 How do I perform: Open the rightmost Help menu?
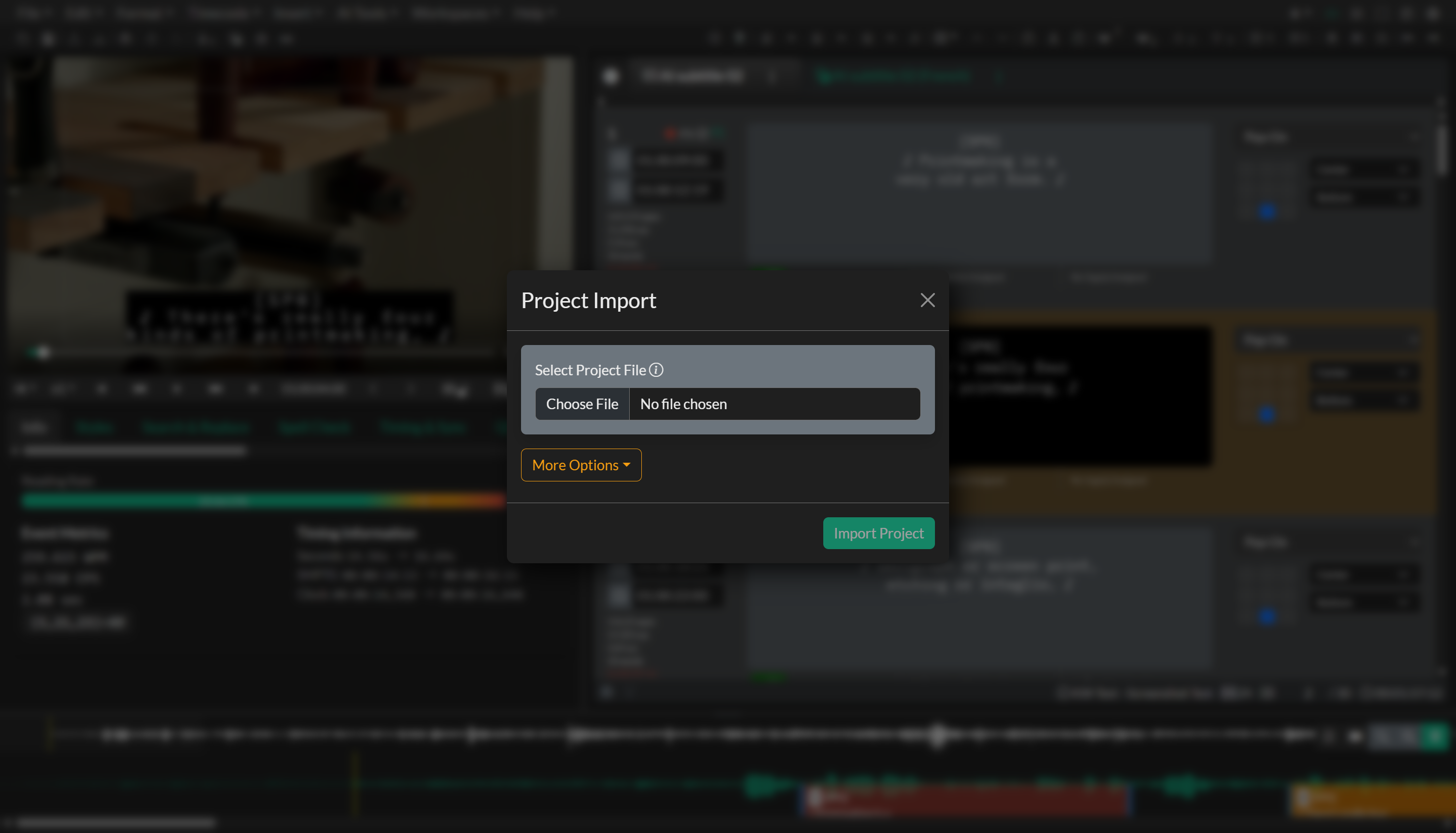pos(531,13)
